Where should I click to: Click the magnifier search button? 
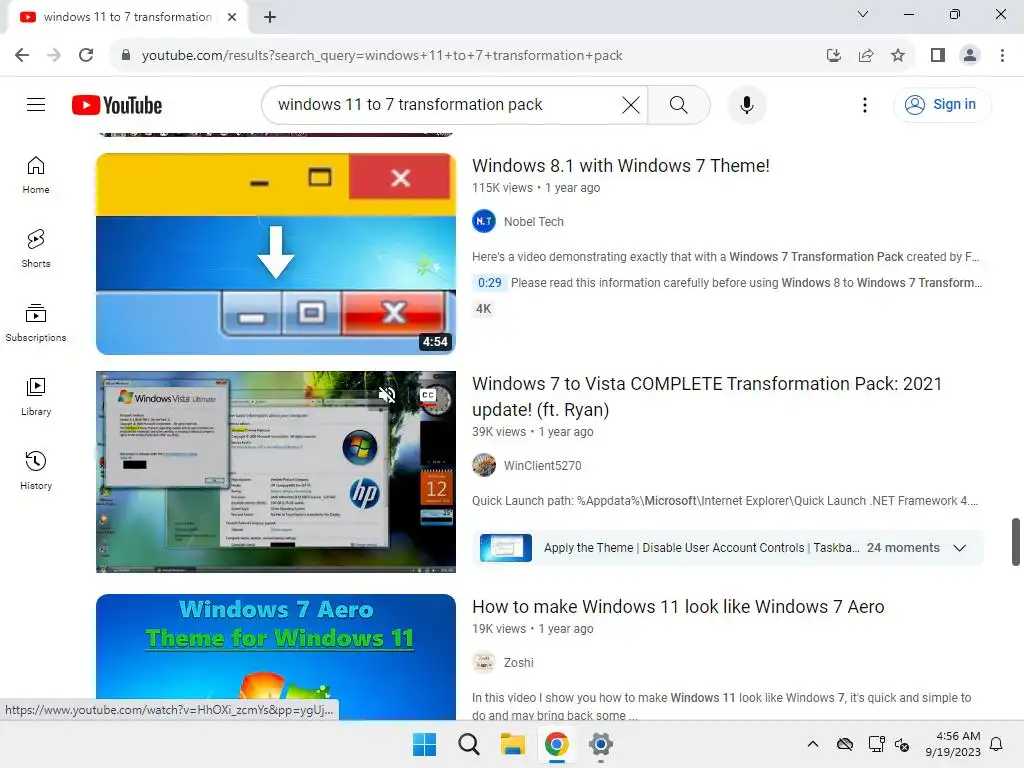click(679, 104)
